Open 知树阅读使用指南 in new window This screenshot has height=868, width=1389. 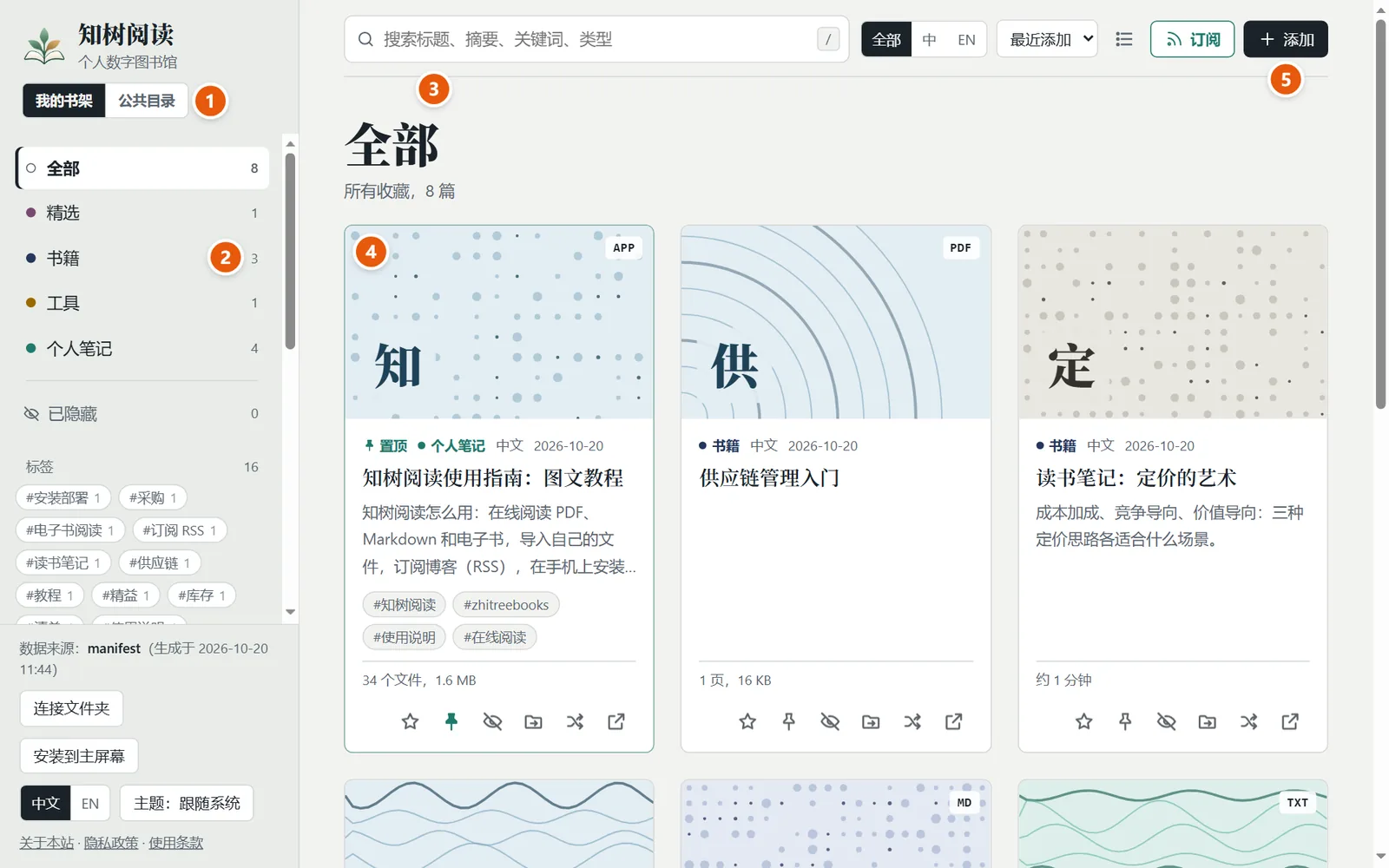pos(616,721)
